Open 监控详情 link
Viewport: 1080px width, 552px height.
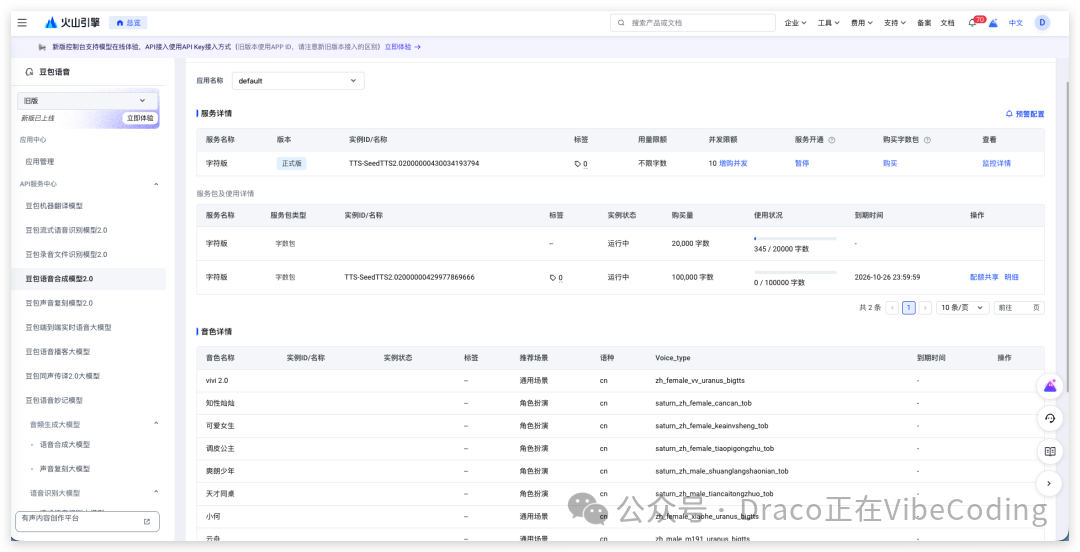997,163
